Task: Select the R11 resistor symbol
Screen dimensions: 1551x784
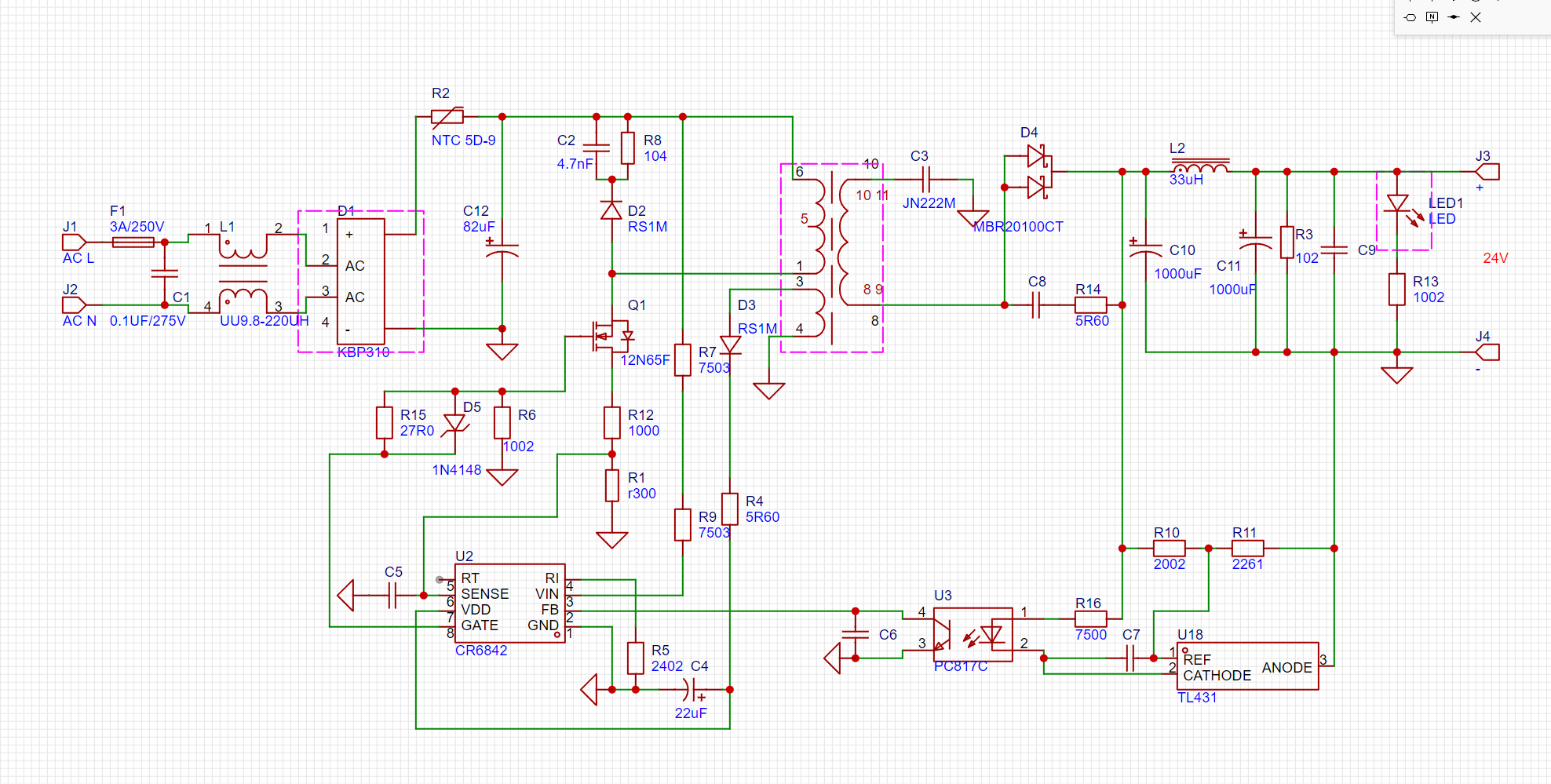Action: 1248,548
